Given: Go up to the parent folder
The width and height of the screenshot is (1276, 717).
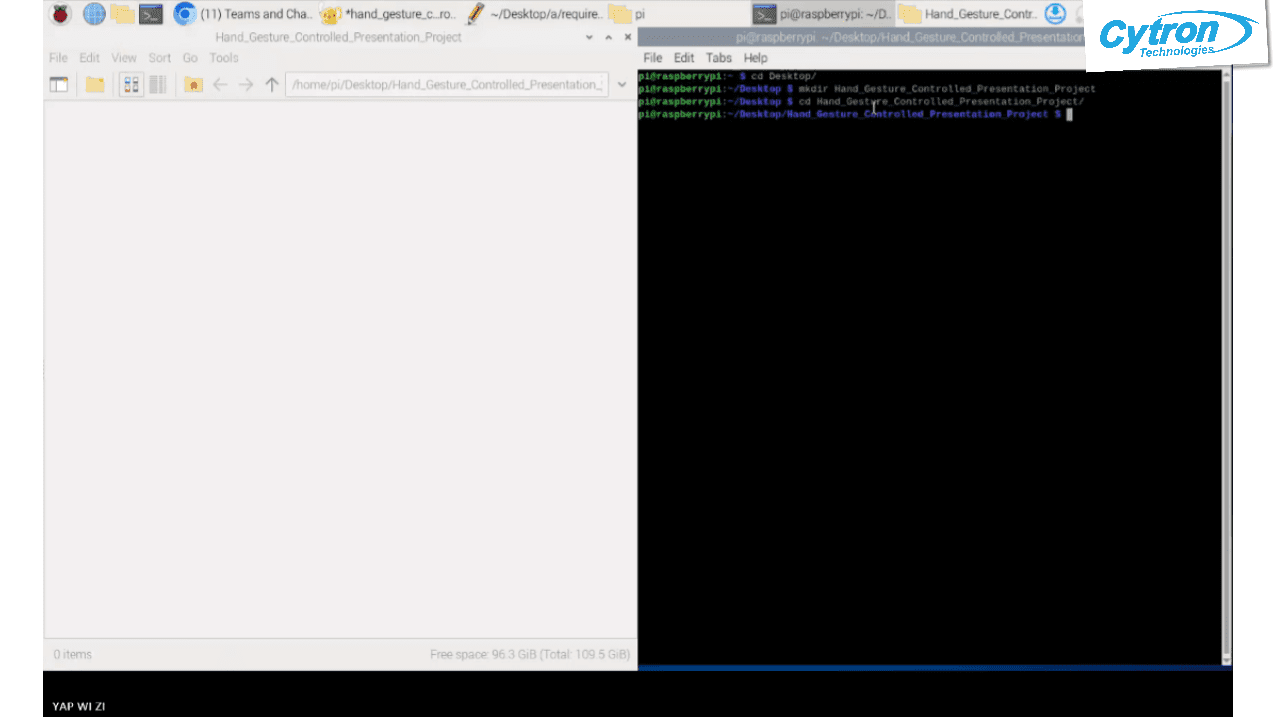Looking at the screenshot, I should tap(271, 85).
